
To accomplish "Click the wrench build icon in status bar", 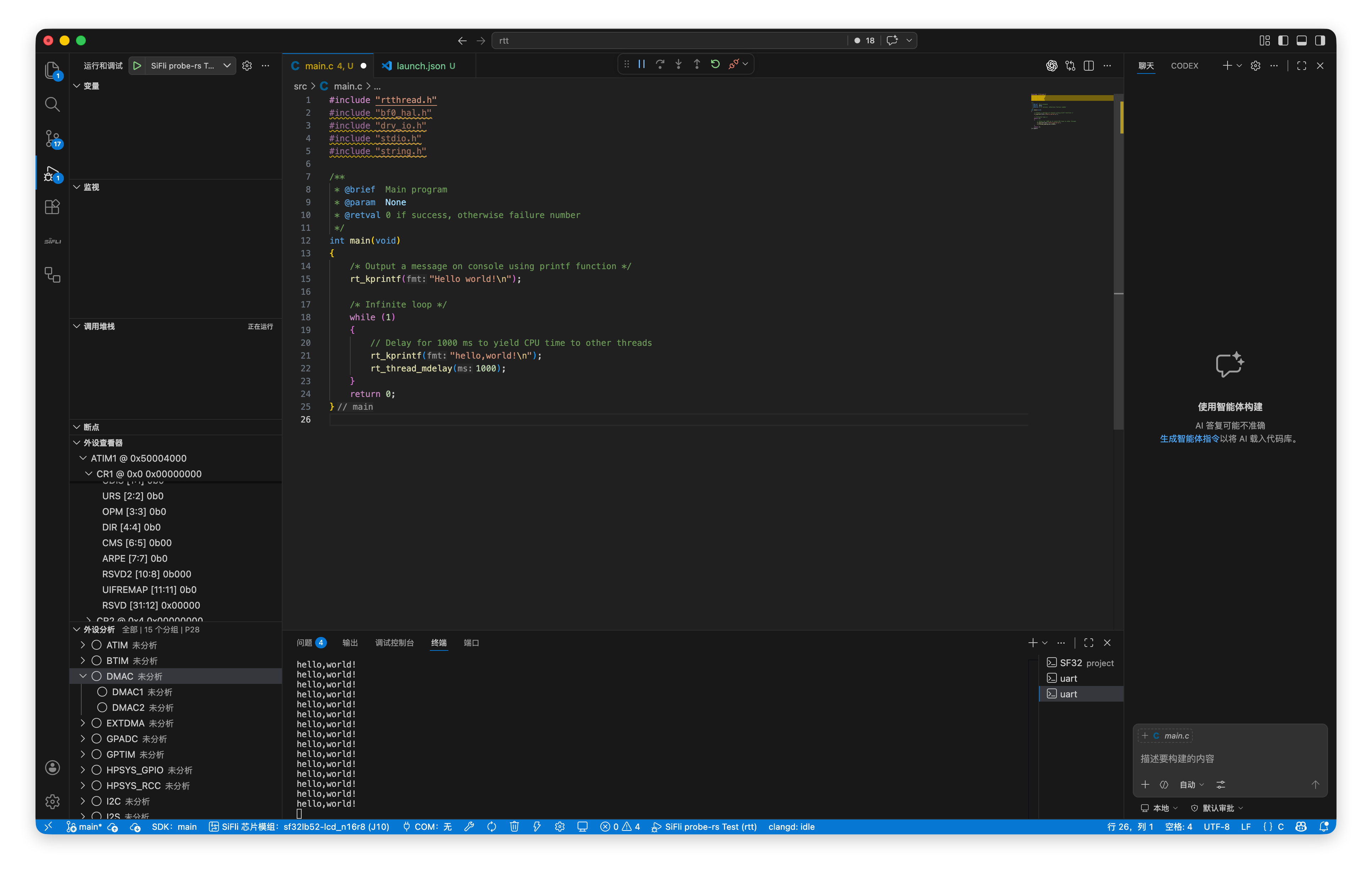I will pos(469,827).
